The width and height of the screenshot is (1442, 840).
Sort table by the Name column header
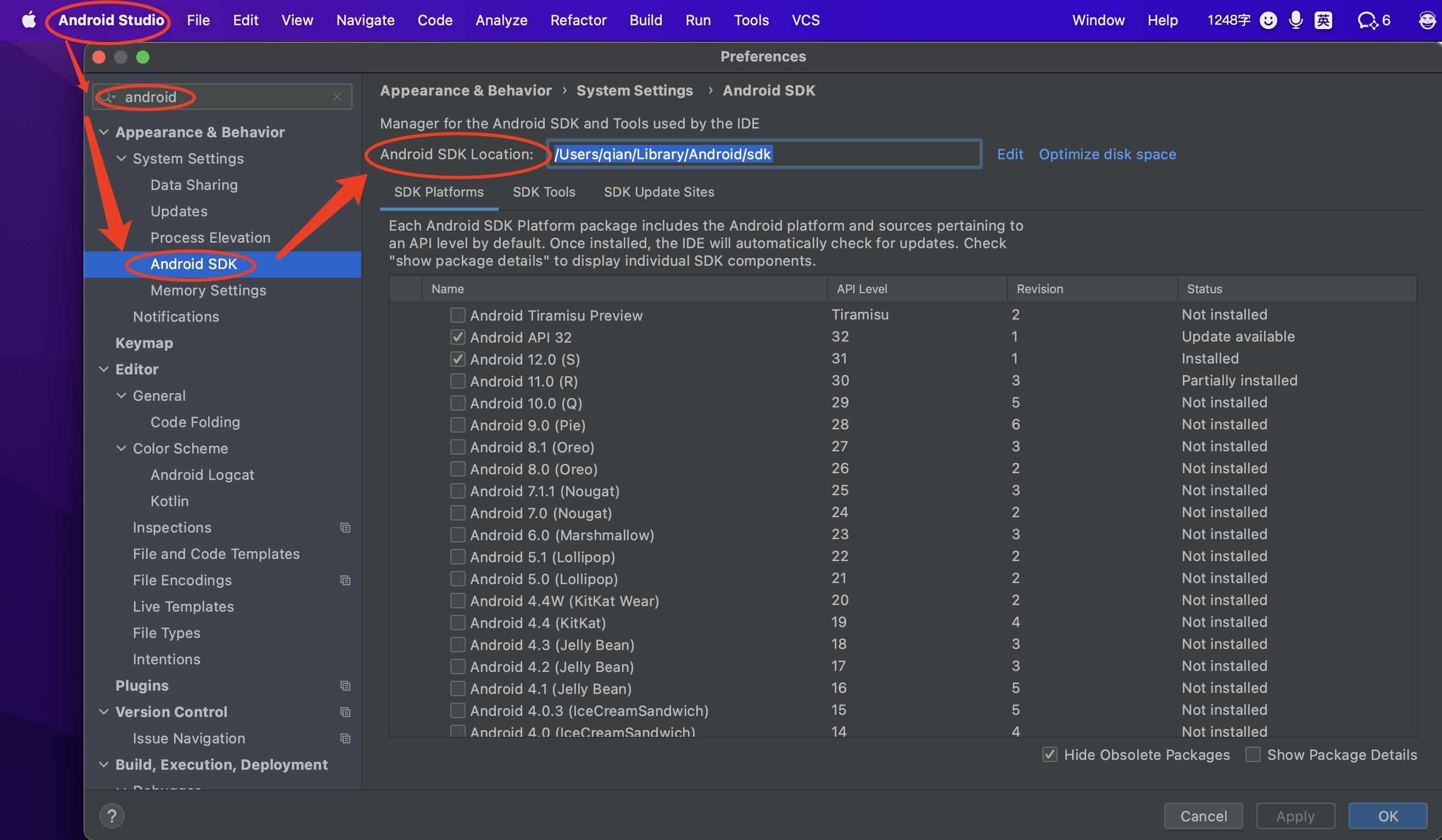(x=625, y=289)
